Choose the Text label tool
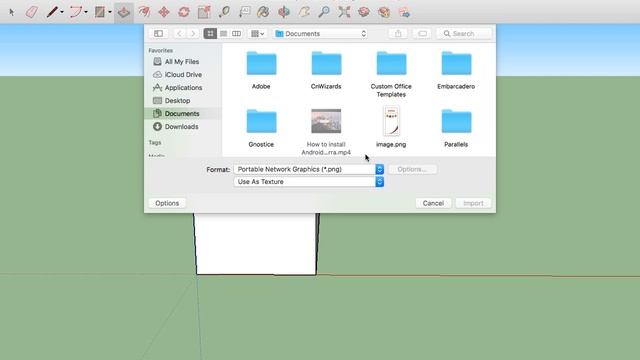Image resolution: width=640 pixels, height=360 pixels. (x=244, y=12)
